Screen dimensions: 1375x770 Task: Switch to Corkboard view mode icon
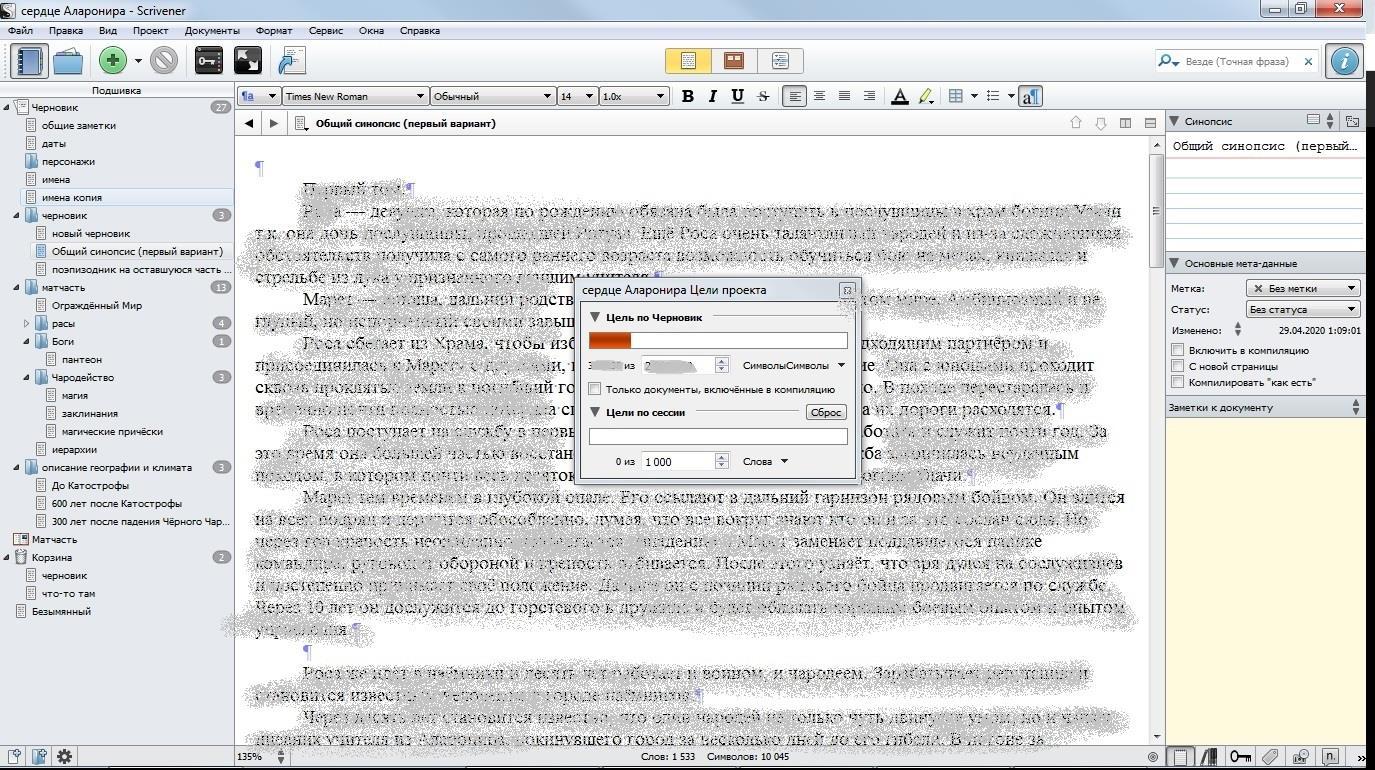click(734, 61)
